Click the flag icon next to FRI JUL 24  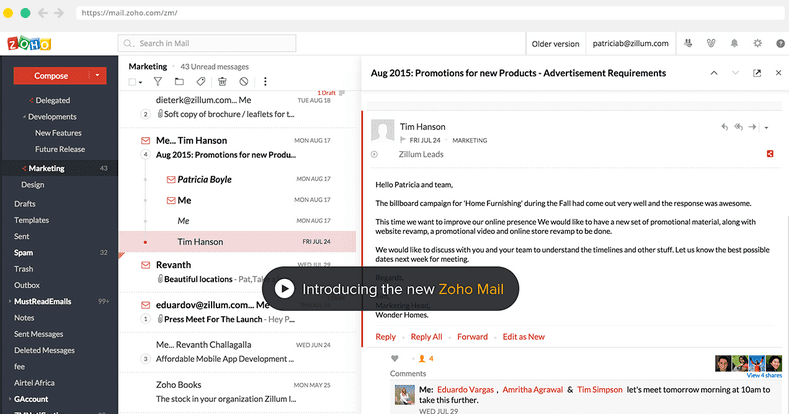click(403, 140)
